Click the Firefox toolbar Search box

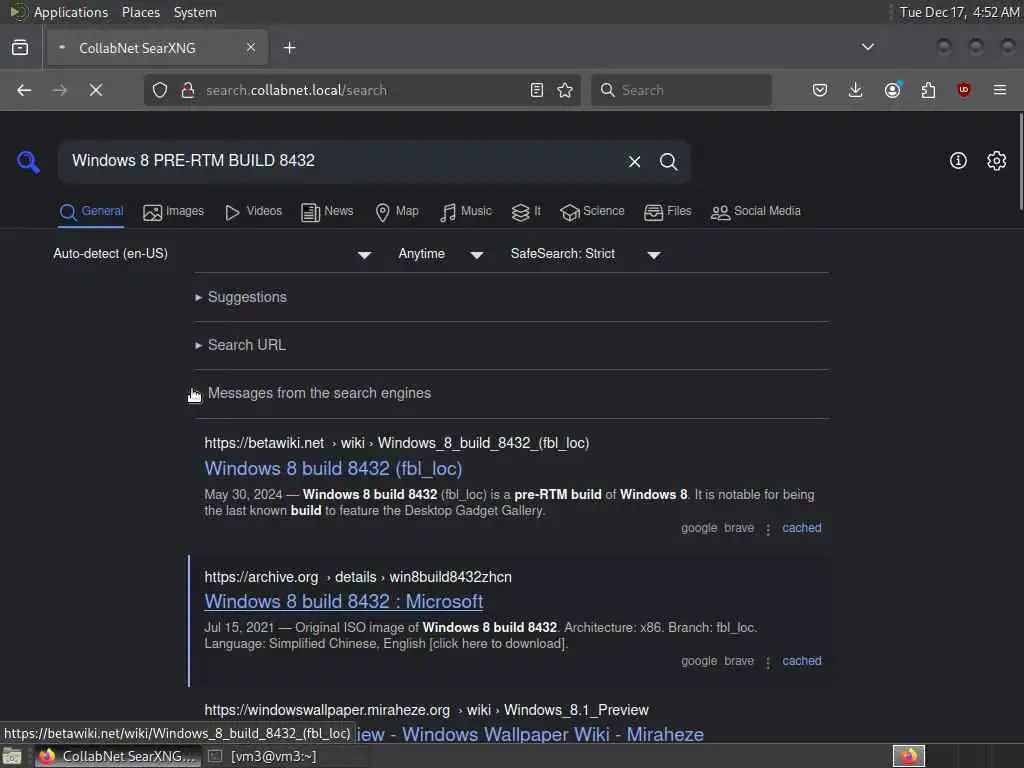681,90
